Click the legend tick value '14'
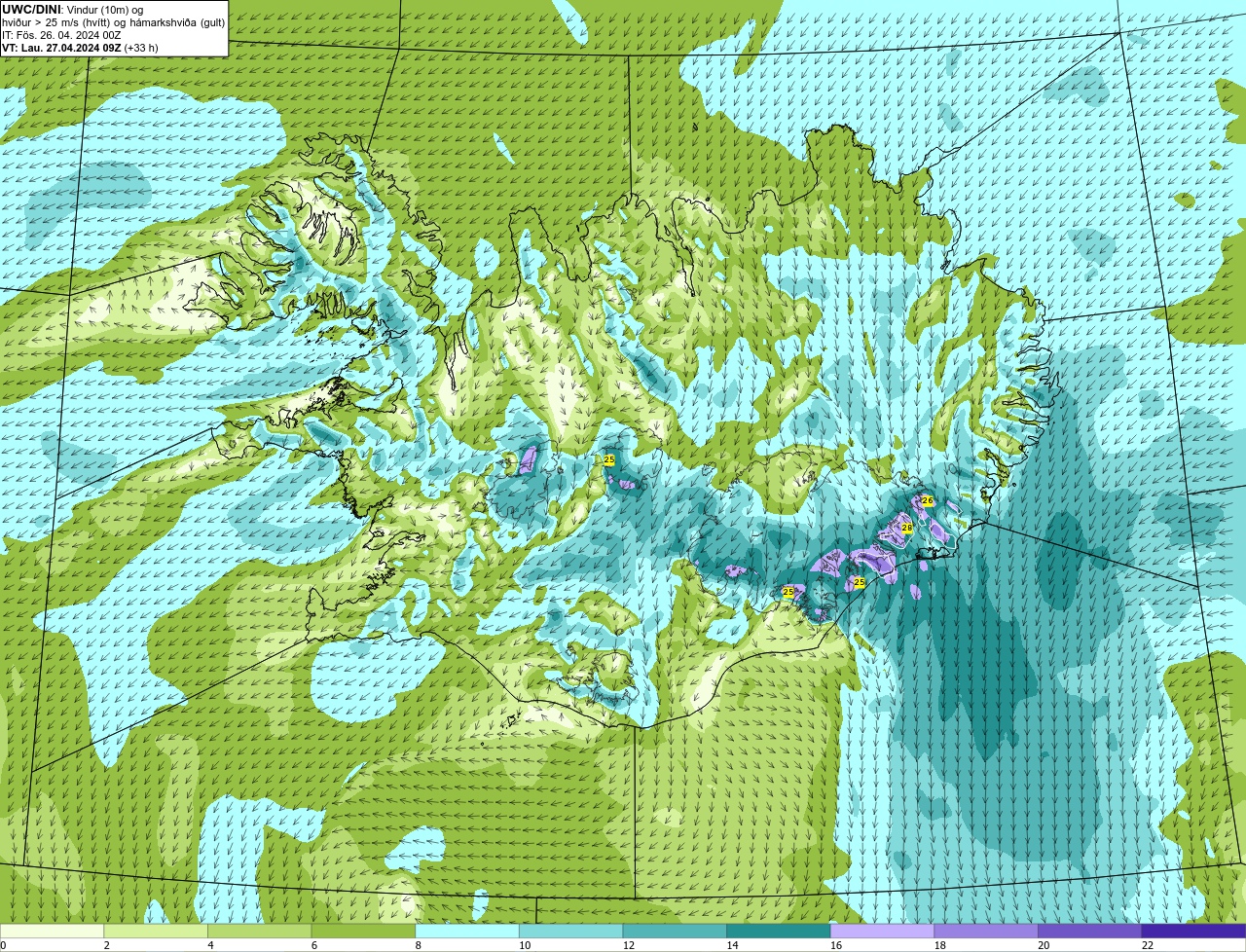Viewport: 1246px width, 952px height. point(732,945)
